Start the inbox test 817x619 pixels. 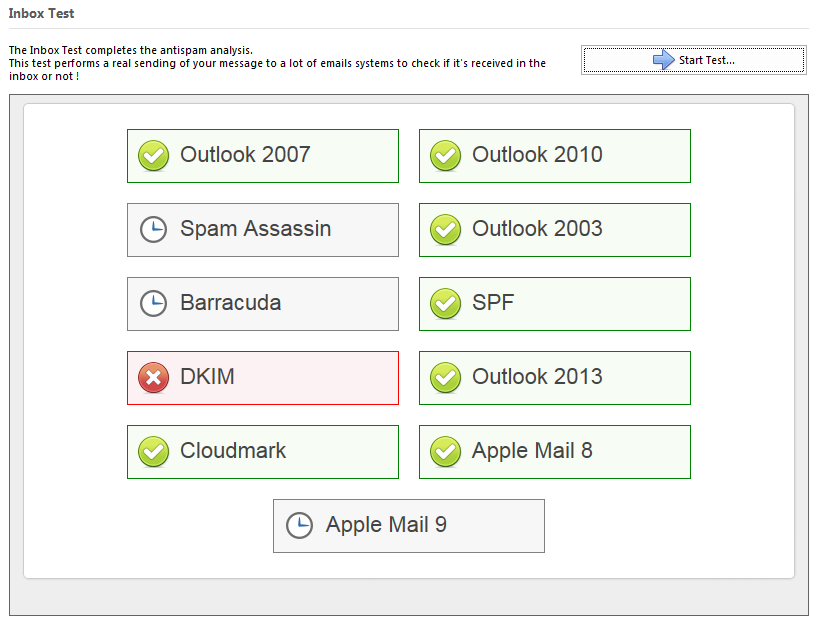(694, 60)
